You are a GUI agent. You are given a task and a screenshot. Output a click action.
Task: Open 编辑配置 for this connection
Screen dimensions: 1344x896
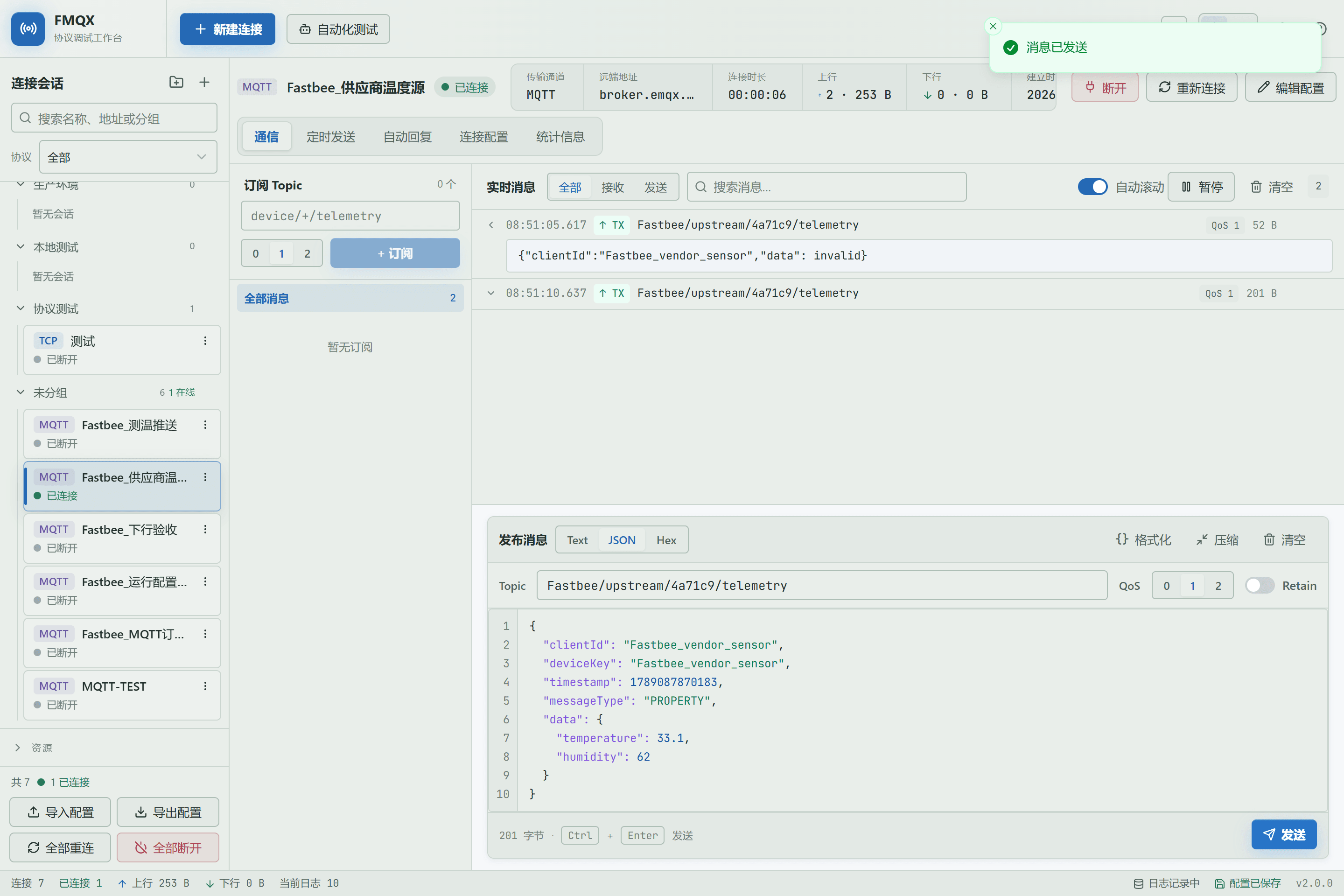coord(1291,87)
